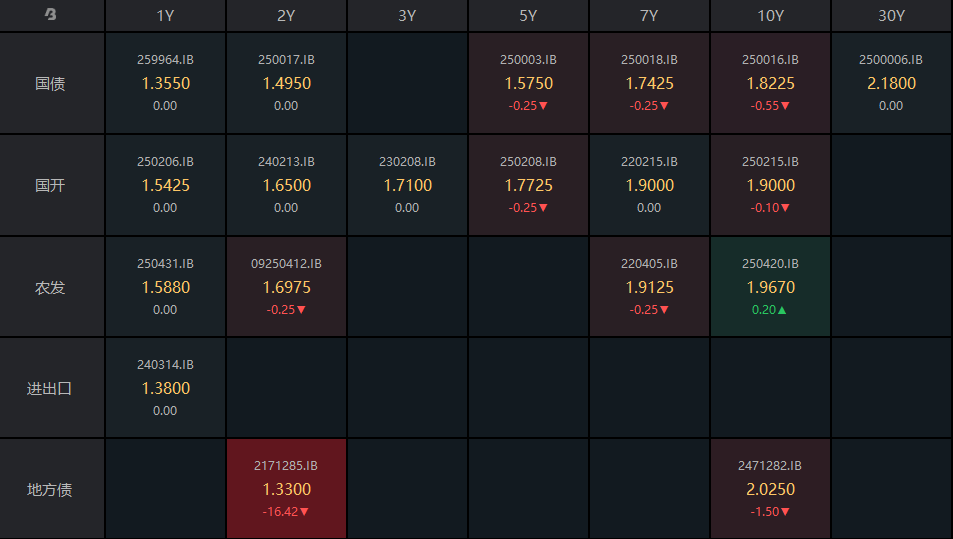This screenshot has width=953, height=539.
Task: Select bond 230208.IB yielding 1.7100
Action: click(407, 185)
